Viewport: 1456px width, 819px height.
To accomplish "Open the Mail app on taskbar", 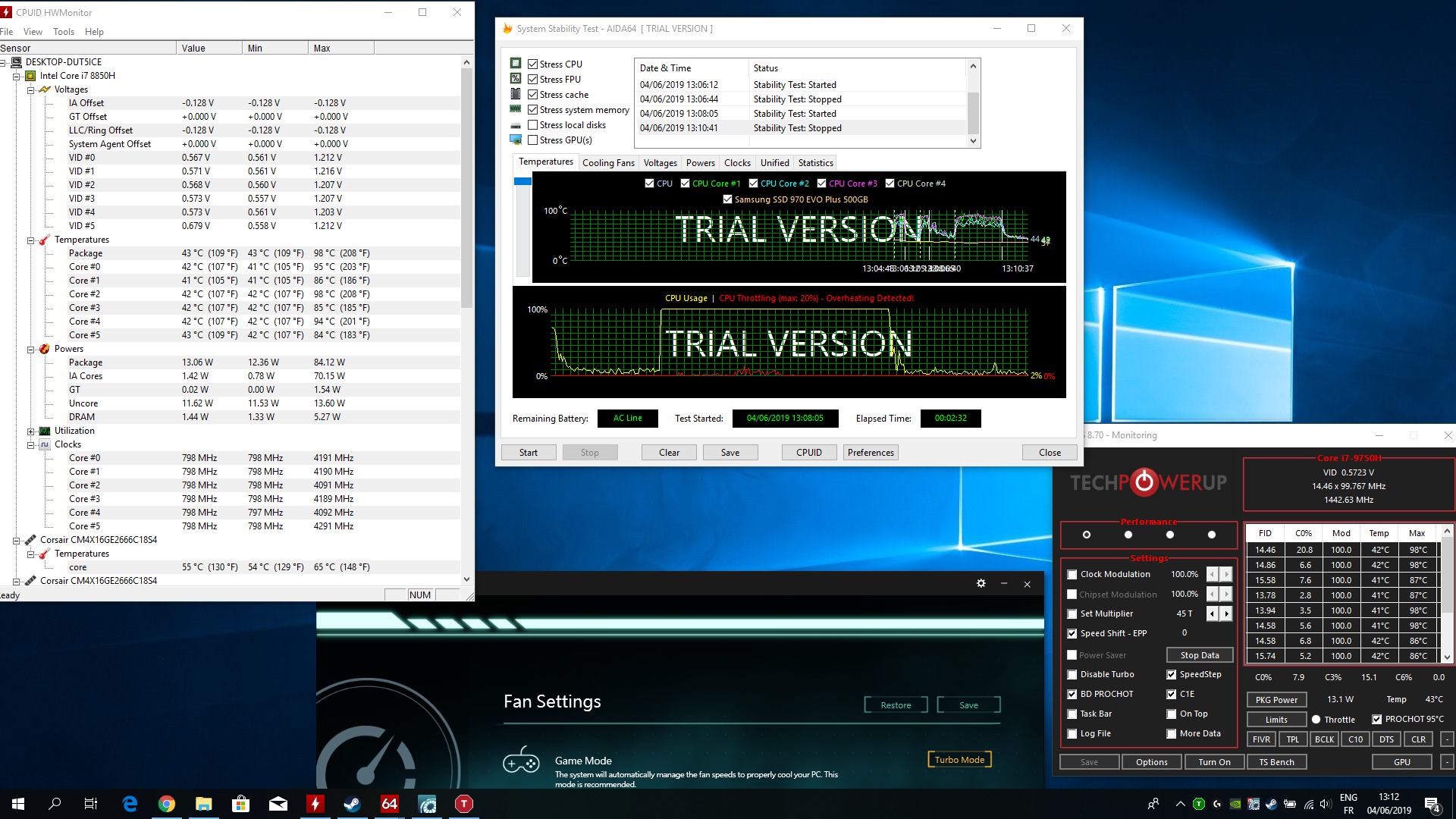I will coord(278,804).
